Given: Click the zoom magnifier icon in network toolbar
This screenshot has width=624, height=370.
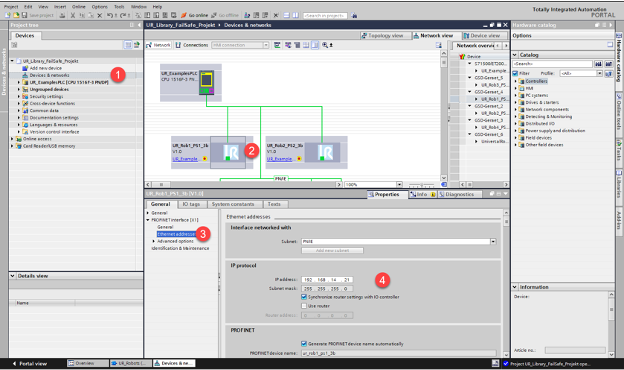Looking at the screenshot, I should 326,45.
